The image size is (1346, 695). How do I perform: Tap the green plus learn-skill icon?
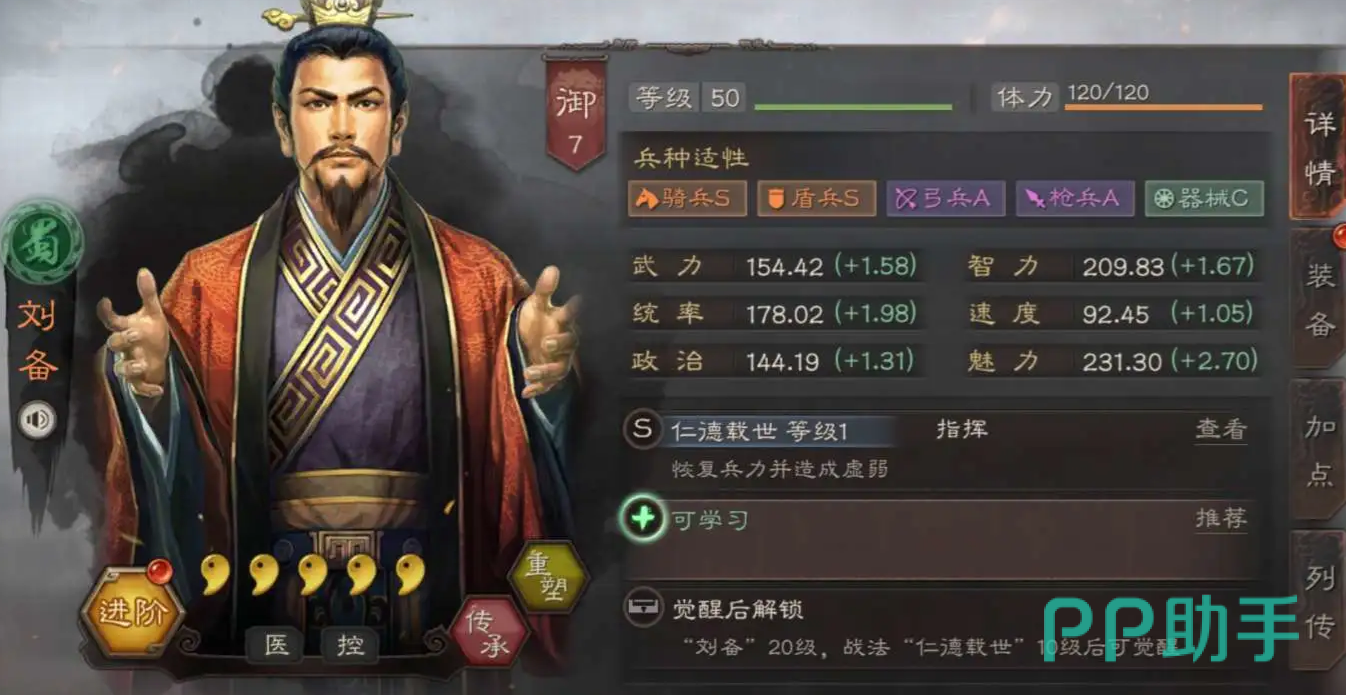tap(643, 519)
